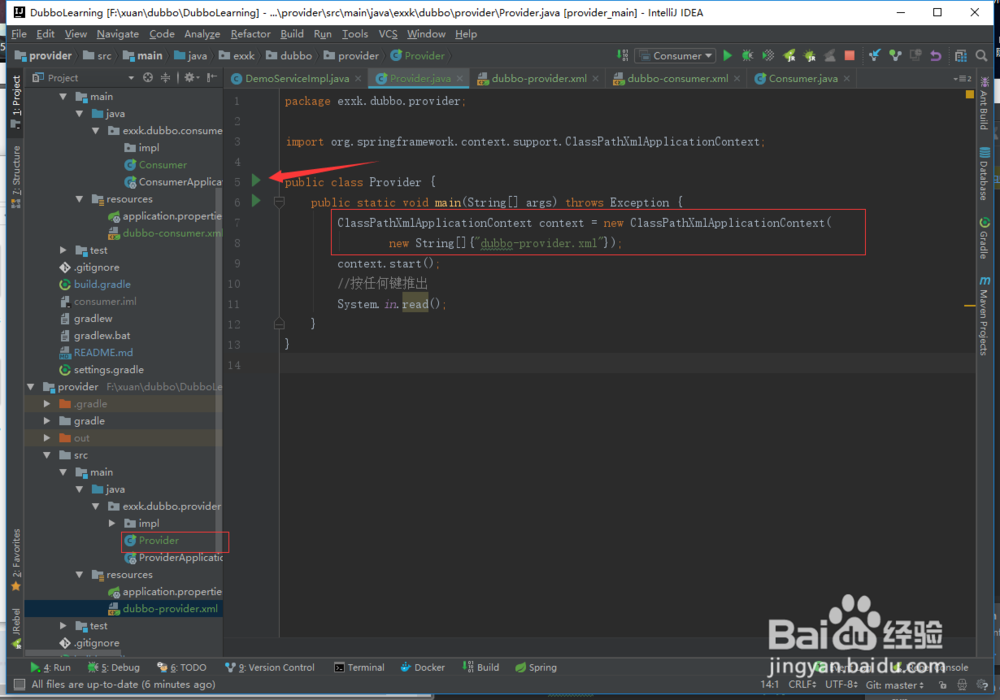Screen dimensions: 1000x700
Task: Click the Update Project VCS icon
Action: coord(874,55)
